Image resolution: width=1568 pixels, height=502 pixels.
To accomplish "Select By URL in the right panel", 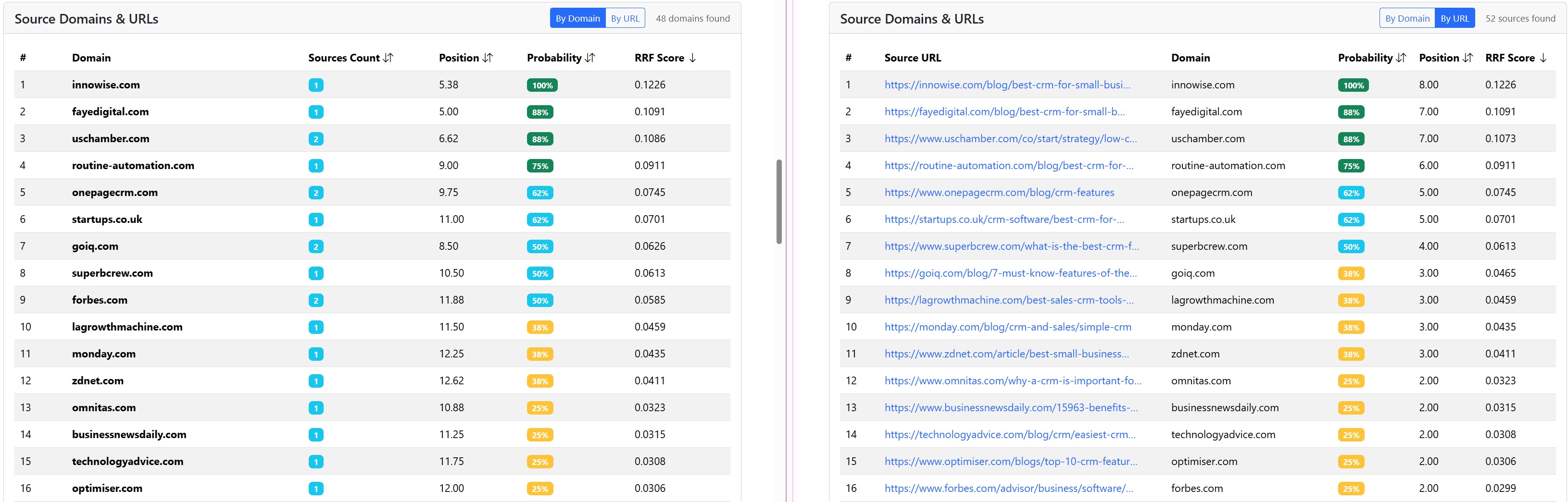I will (x=1454, y=18).
